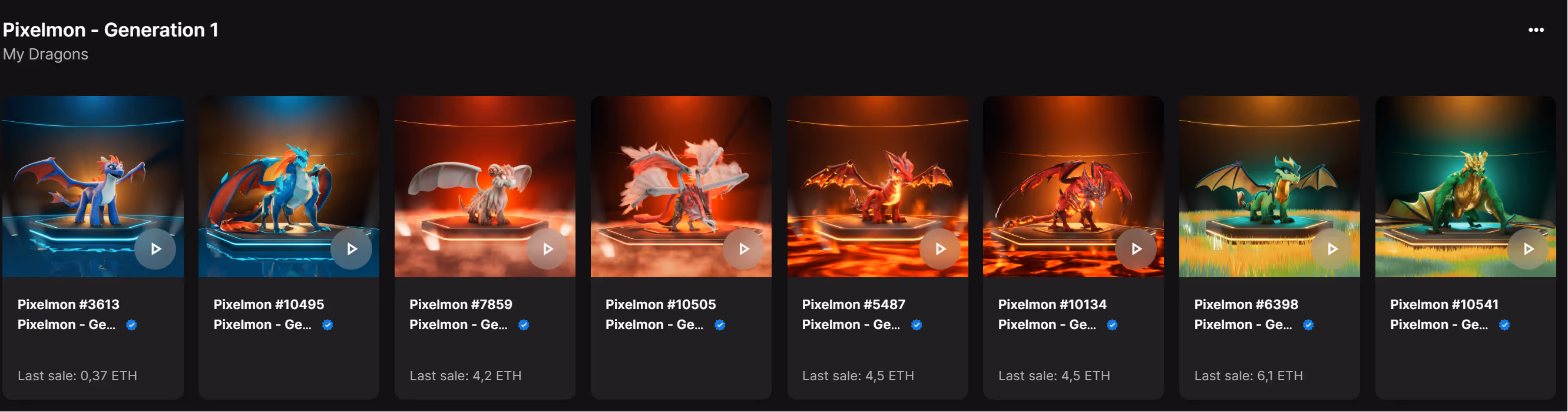Select the Pixelmon #7859 white dragon thumbnail
The image size is (1568, 412).
point(485,187)
